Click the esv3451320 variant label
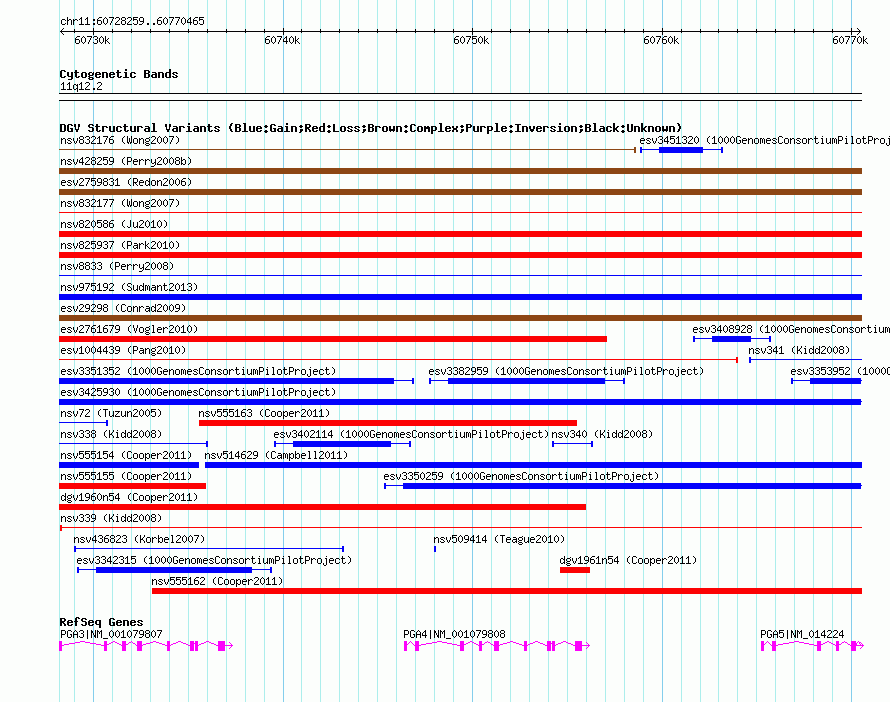Viewport: 890px width, 702px height. (764, 140)
